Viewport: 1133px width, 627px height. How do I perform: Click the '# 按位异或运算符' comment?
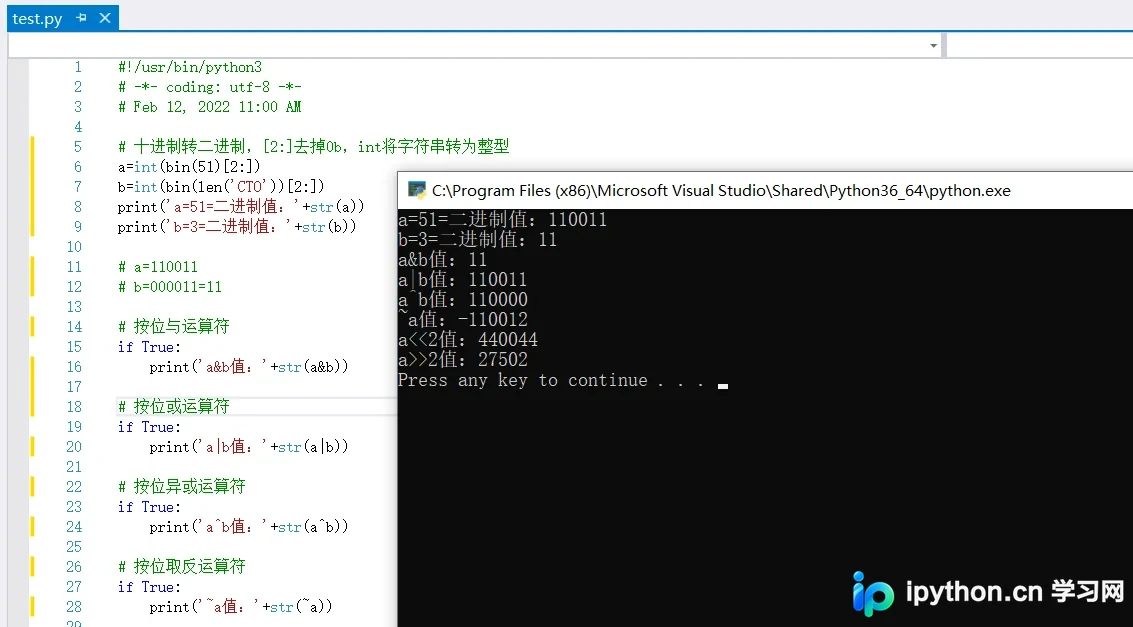(x=181, y=486)
